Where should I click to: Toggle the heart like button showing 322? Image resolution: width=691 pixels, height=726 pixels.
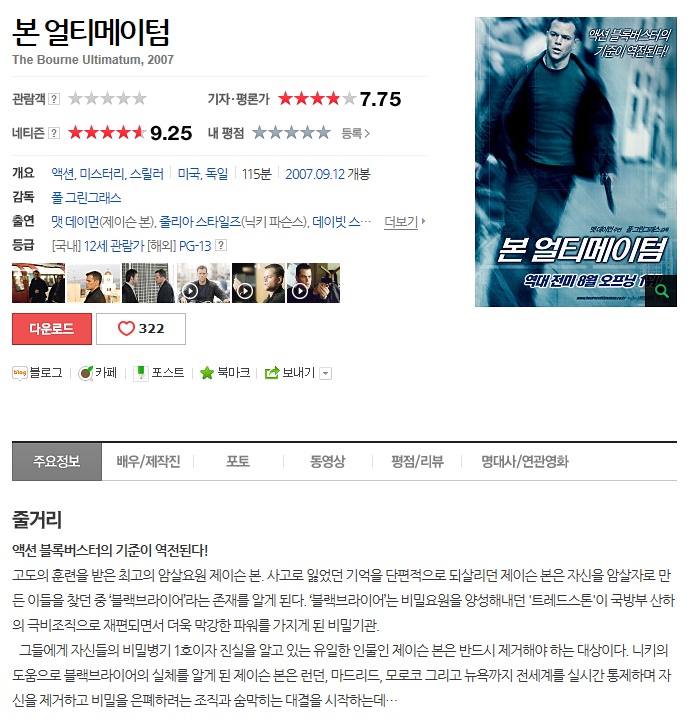tap(141, 329)
